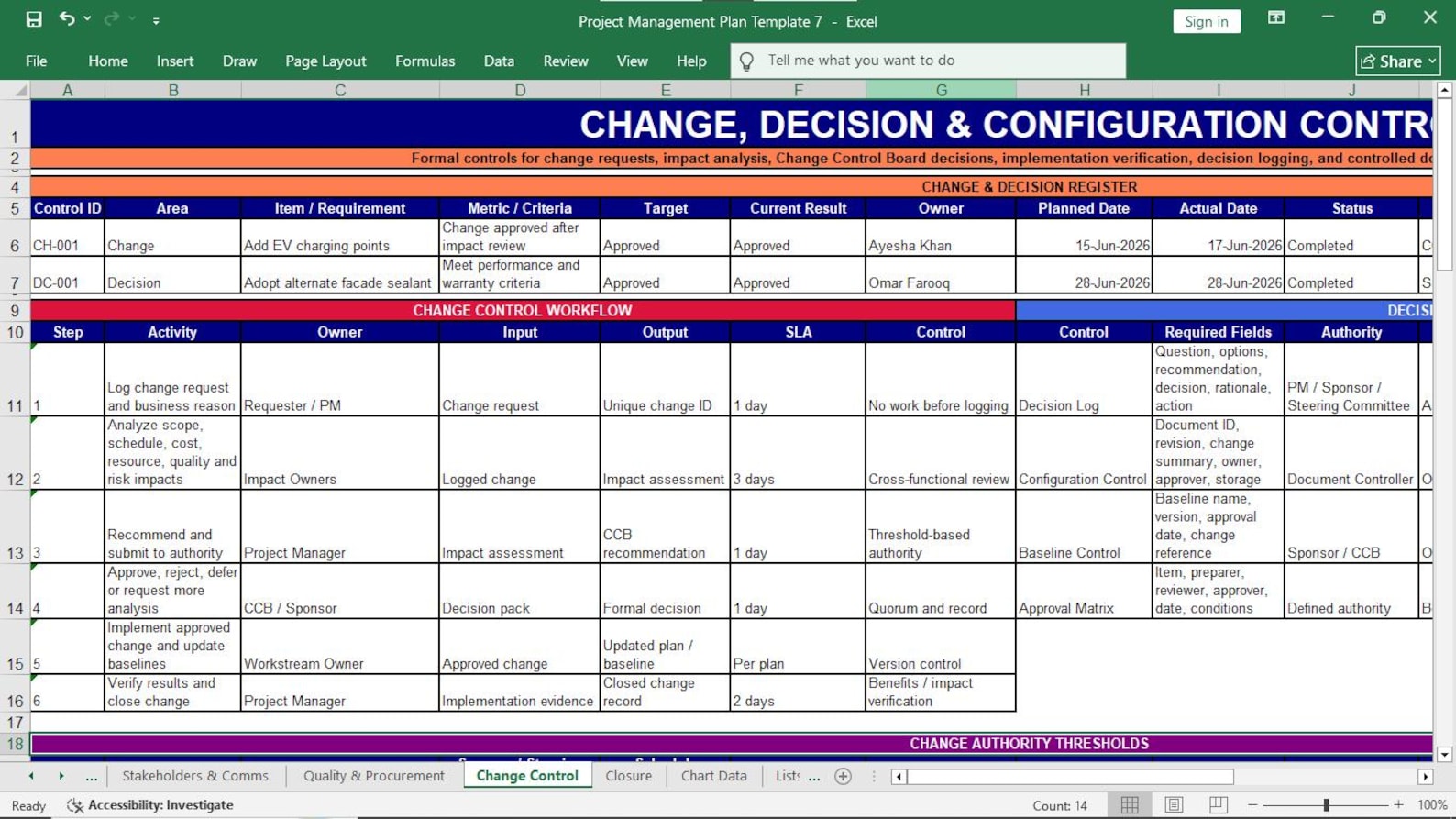The height and width of the screenshot is (819, 1456).
Task: Switch to Normal view icon
Action: click(x=1130, y=805)
